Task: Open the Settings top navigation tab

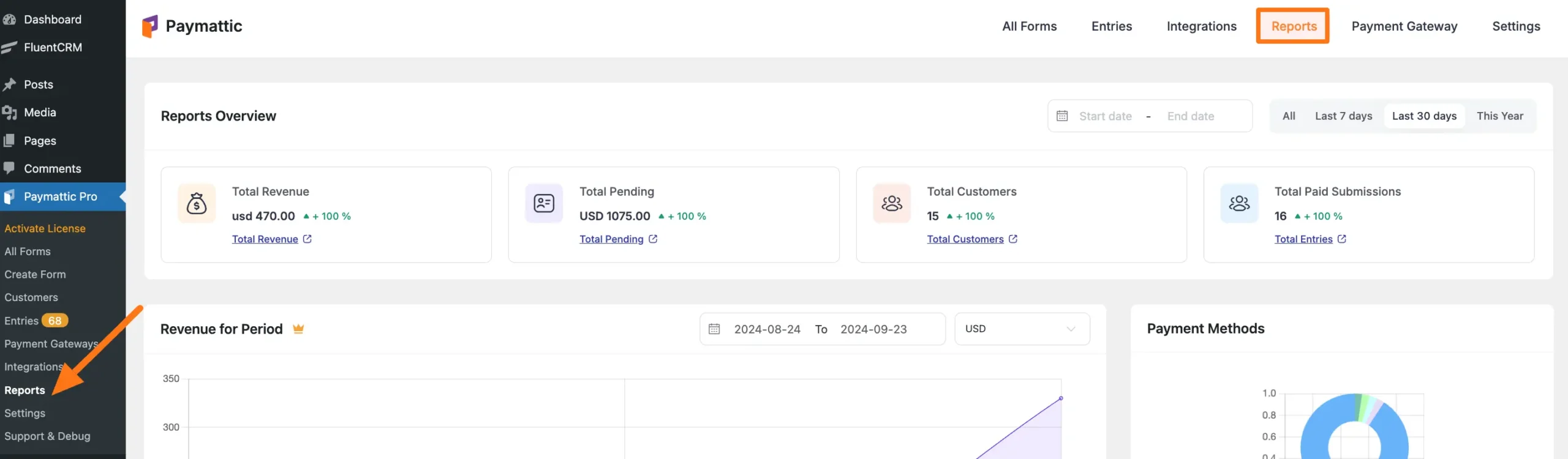Action: pos(1516,26)
